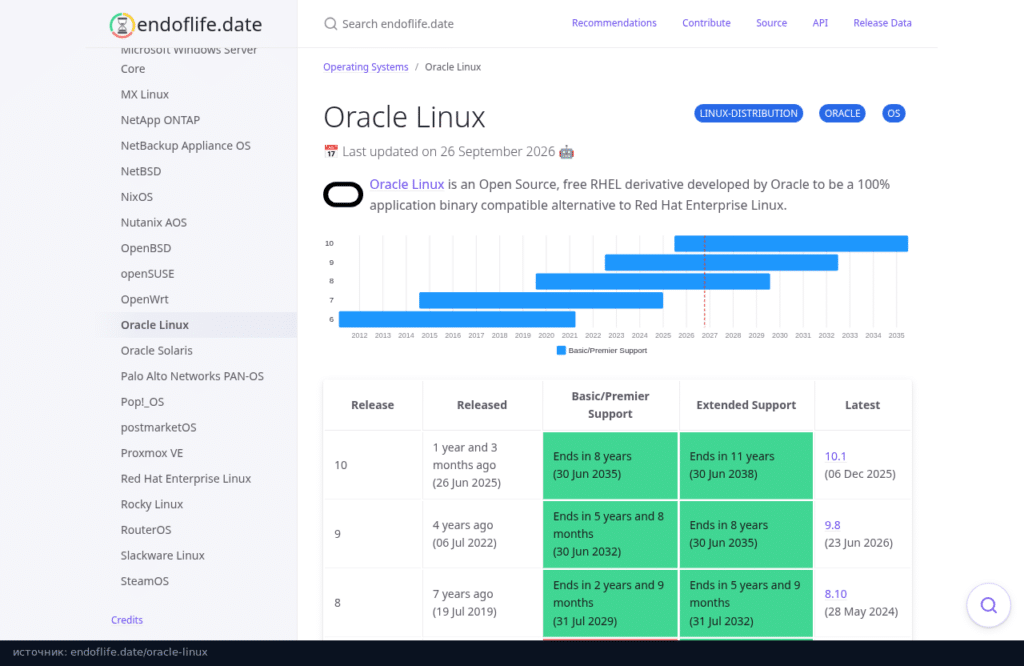Select Slackware Linux in sidebar

click(162, 556)
